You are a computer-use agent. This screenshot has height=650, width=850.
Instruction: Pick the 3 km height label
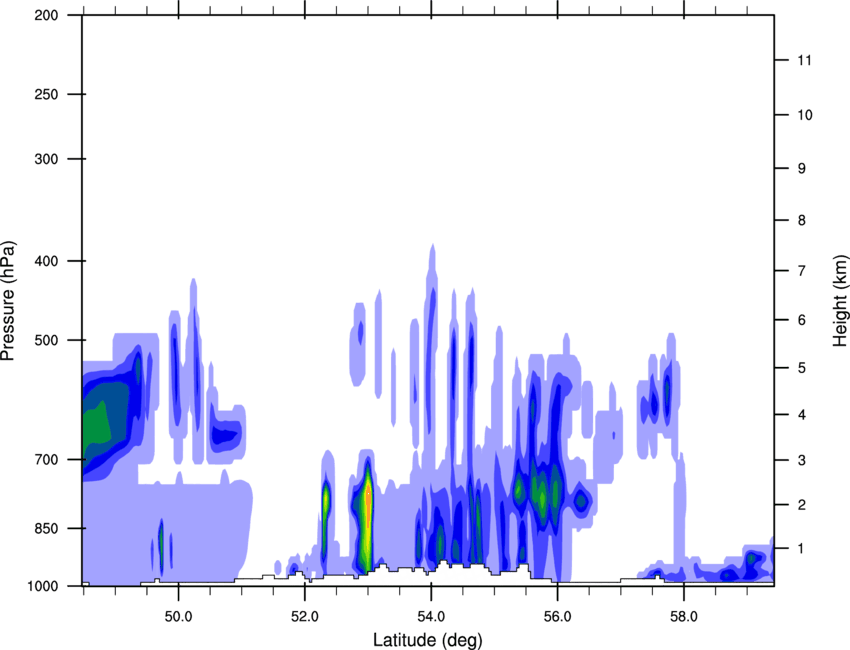[802, 460]
